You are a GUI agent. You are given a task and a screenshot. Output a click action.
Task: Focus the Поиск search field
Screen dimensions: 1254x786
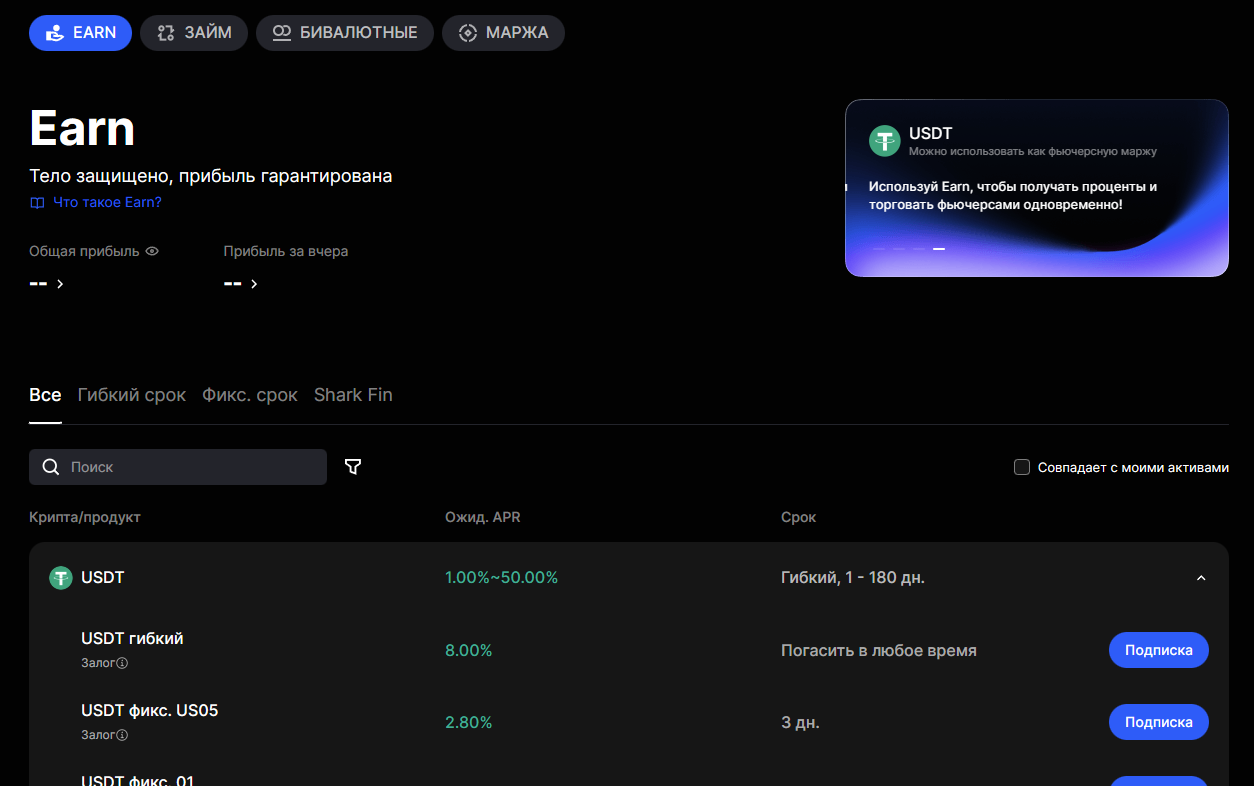click(178, 467)
